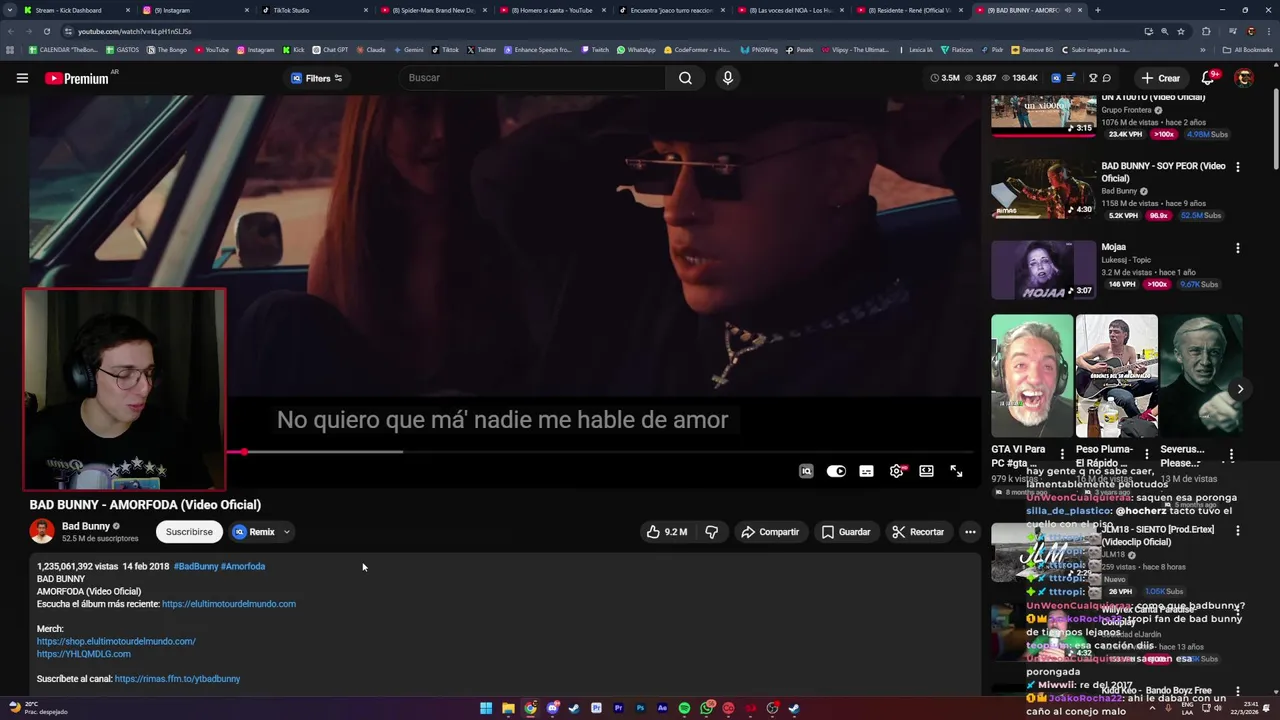Open the account avatar menu
1280x720 pixels.
point(1244,78)
